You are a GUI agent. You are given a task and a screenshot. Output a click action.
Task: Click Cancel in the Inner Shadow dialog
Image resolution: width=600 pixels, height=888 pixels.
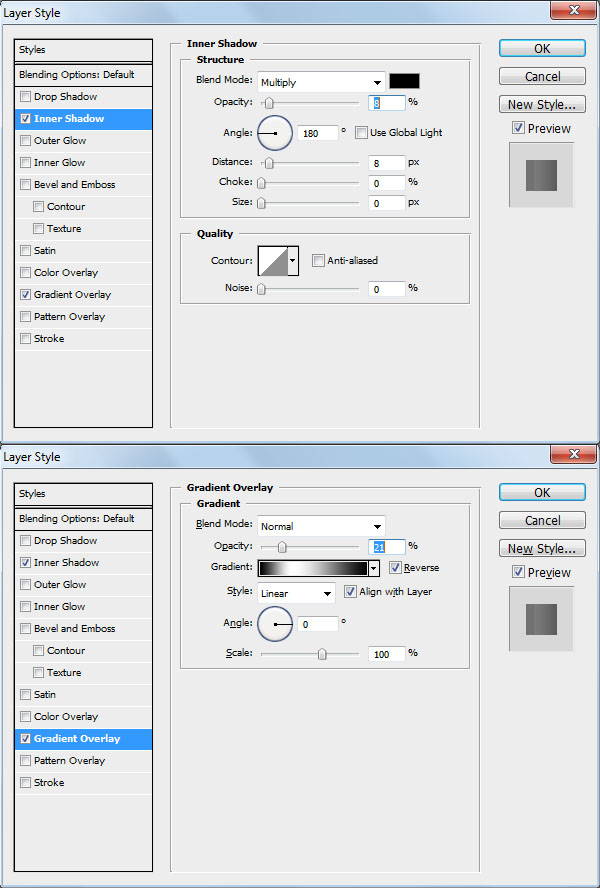coord(542,76)
